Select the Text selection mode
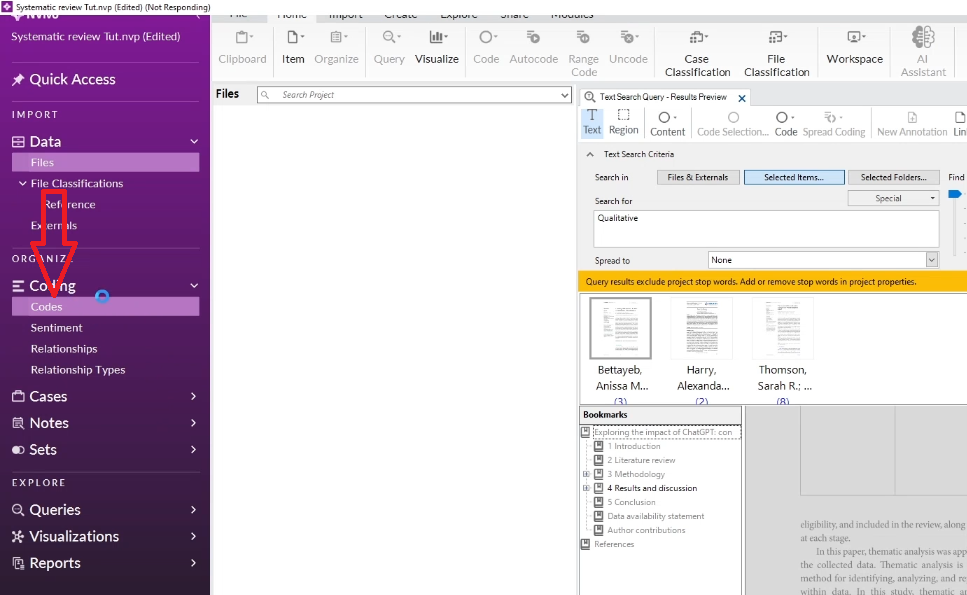Viewport: 967px width, 595px height. click(592, 122)
